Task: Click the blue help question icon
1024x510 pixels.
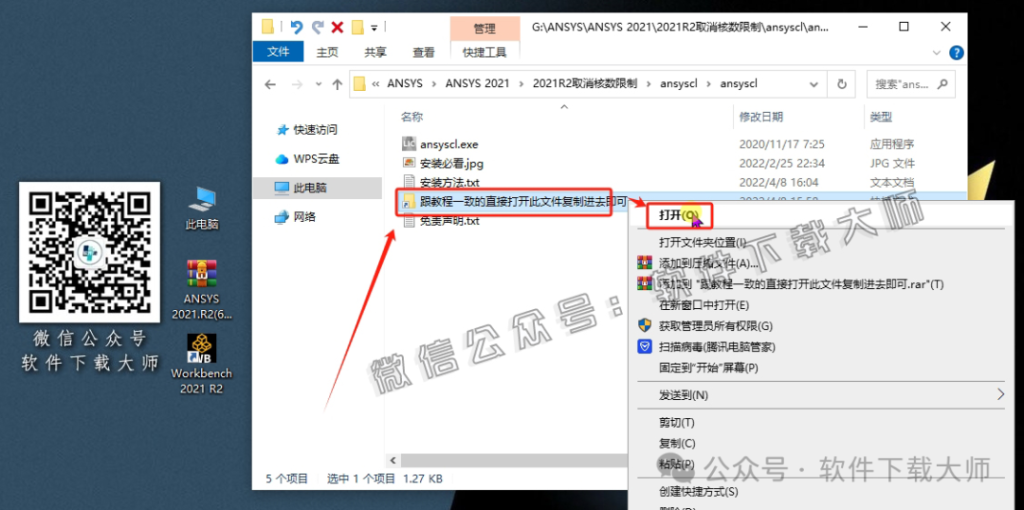Action: (x=955, y=53)
